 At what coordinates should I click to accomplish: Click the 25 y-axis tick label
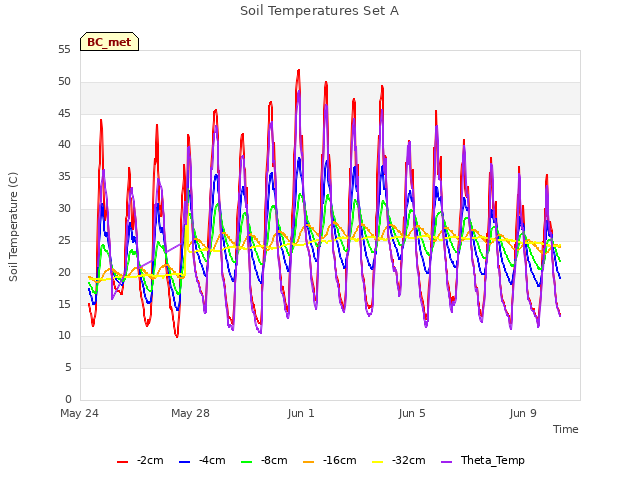[x=64, y=240]
